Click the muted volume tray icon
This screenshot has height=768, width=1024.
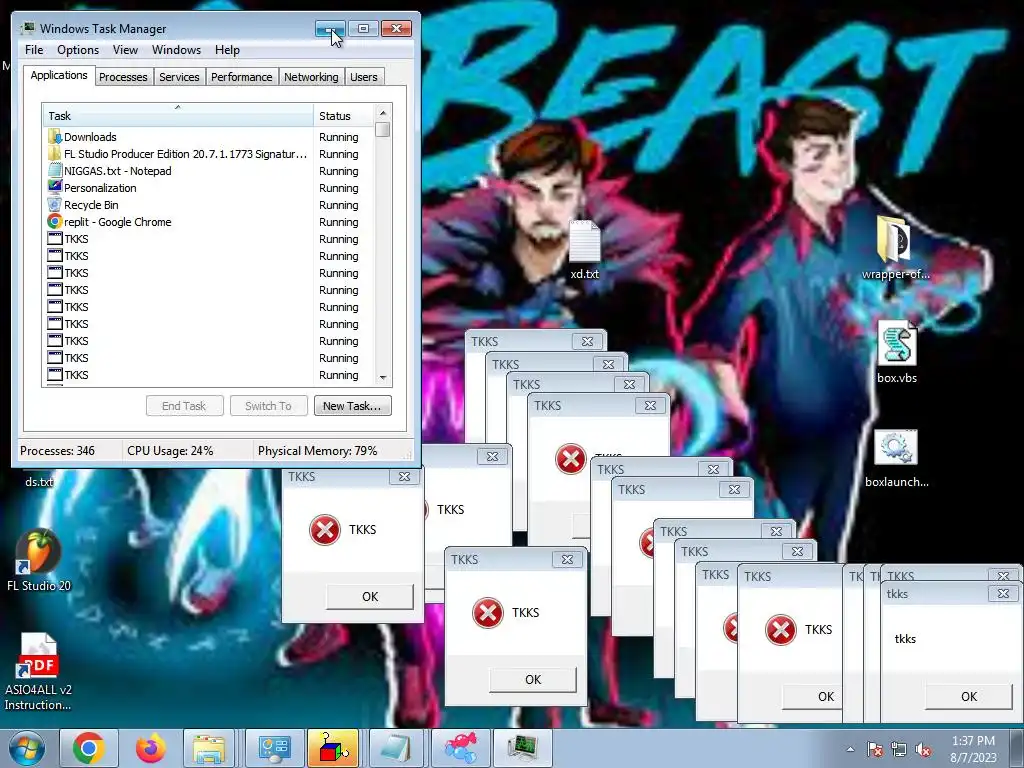tap(923, 750)
